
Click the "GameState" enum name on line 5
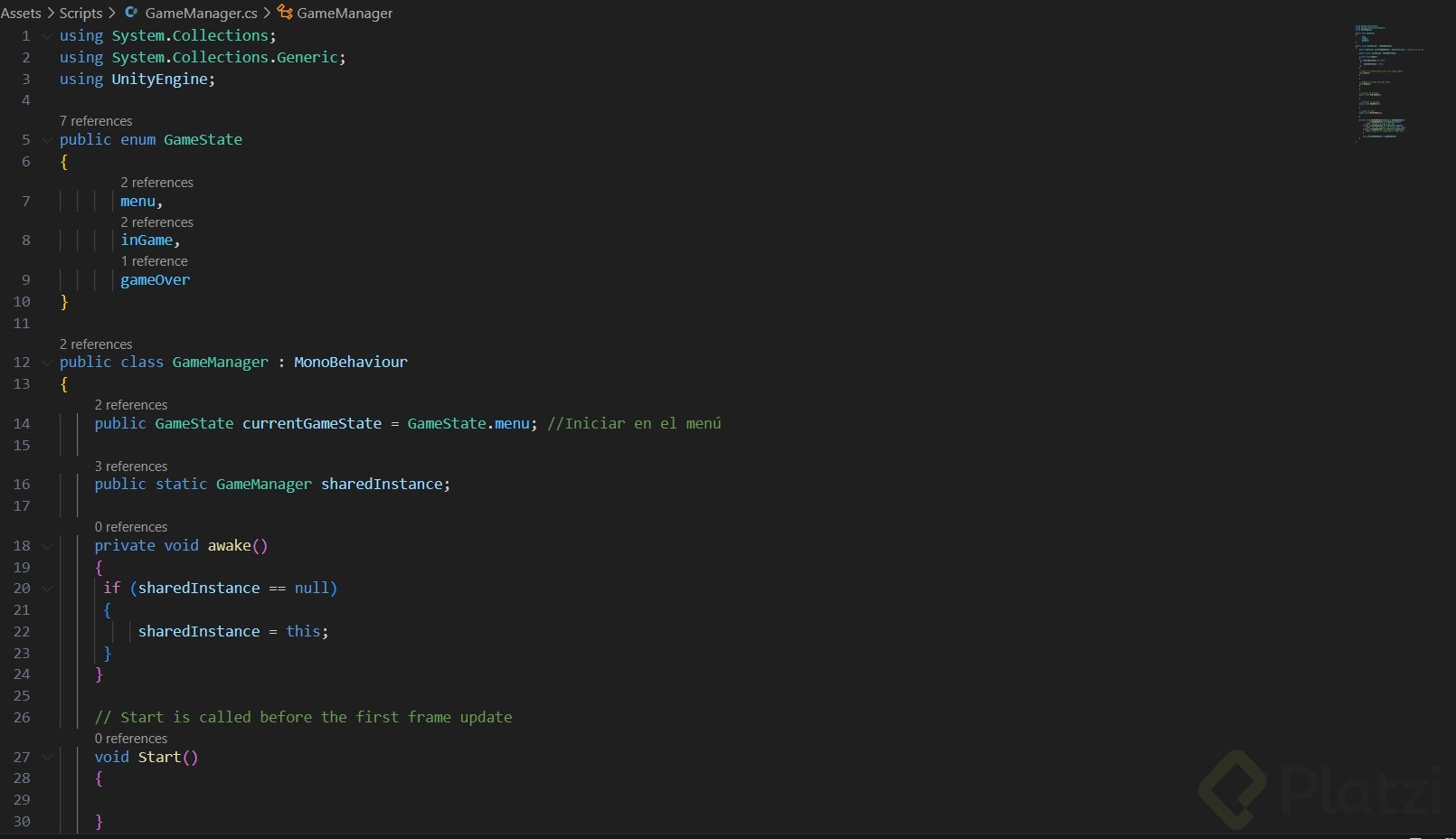(203, 140)
